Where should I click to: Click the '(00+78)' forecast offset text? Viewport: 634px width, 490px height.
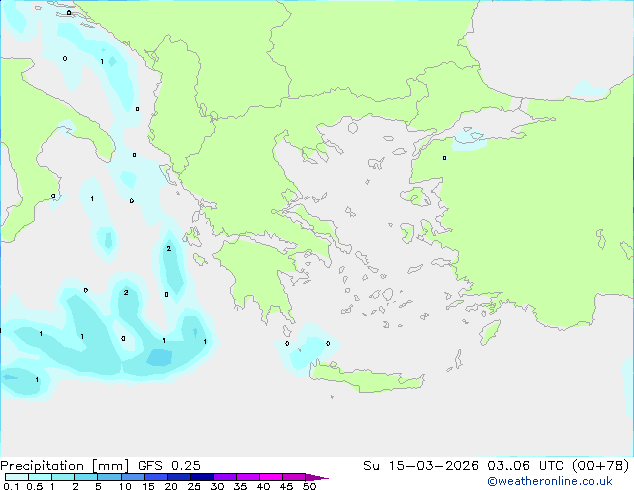tap(600, 465)
